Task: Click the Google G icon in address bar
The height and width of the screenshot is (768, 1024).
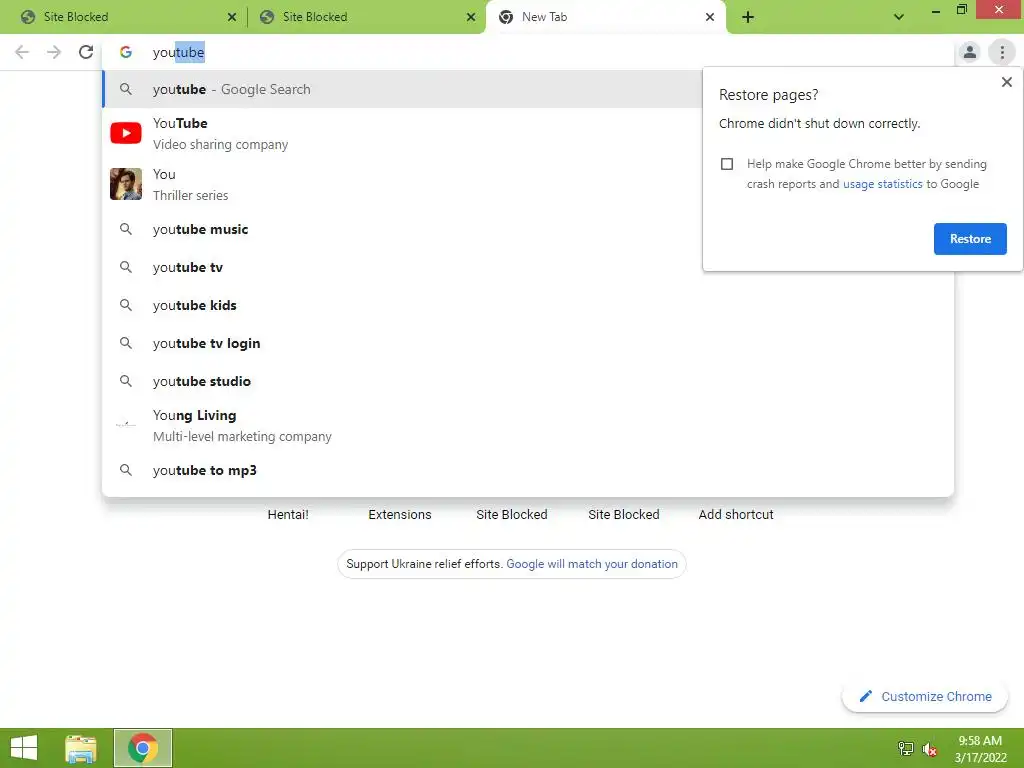Action: click(x=125, y=52)
